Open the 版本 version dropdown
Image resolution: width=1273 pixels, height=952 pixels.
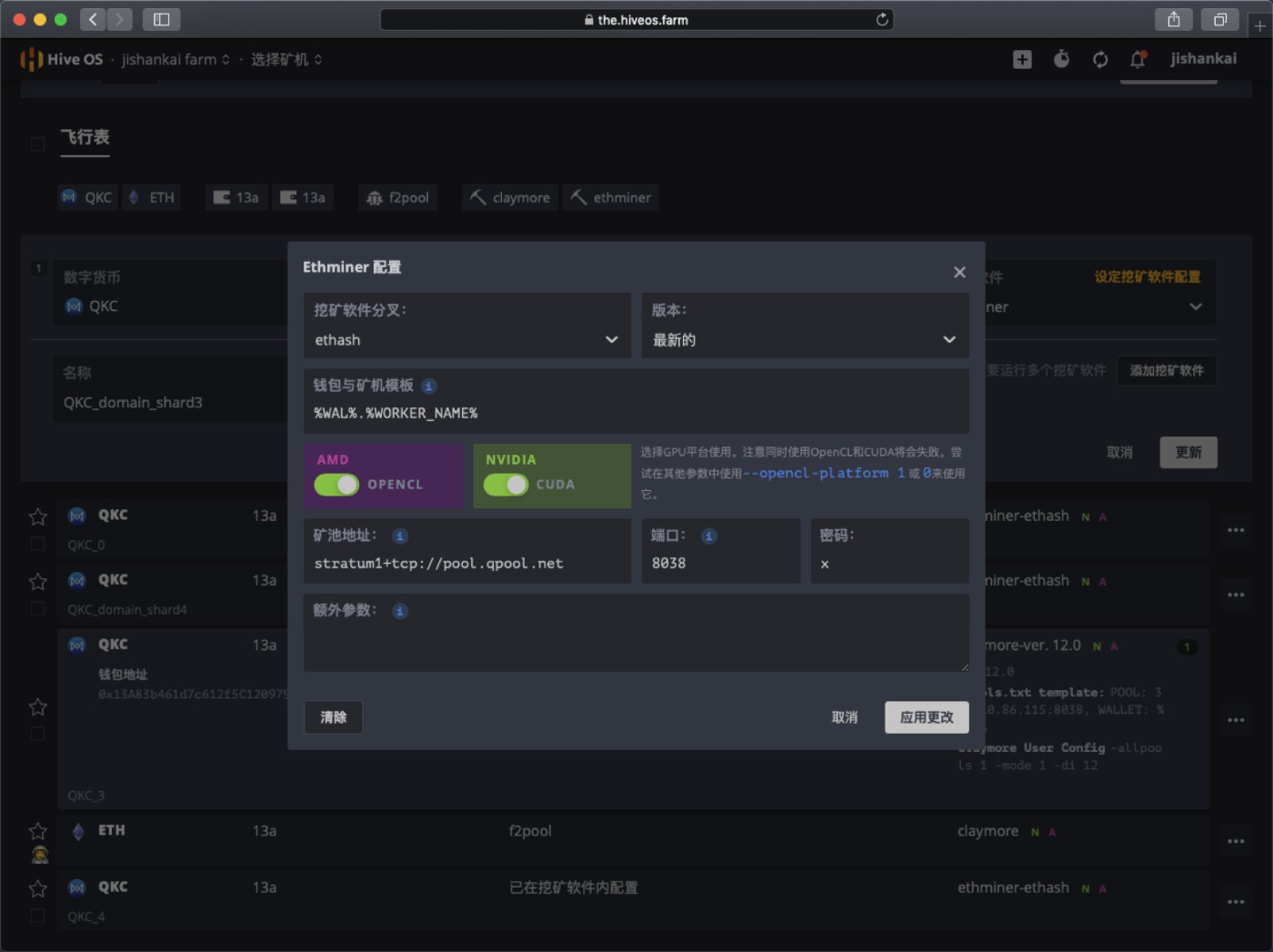click(804, 339)
